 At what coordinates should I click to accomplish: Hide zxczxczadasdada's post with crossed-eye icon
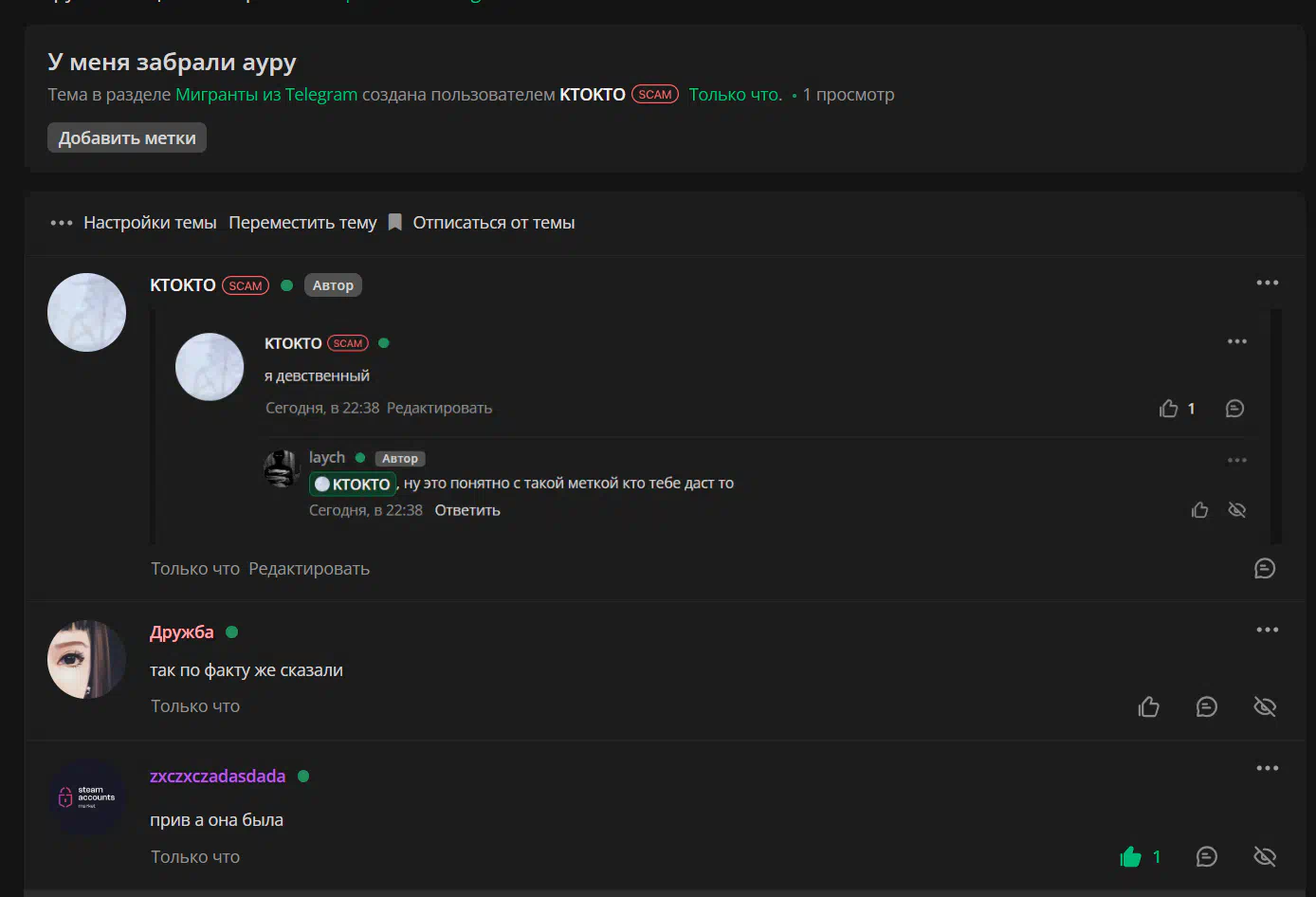point(1264,857)
